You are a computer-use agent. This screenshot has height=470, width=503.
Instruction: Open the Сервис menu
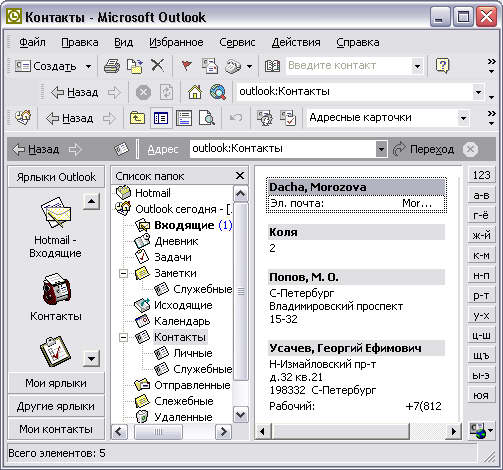pyautogui.click(x=237, y=43)
